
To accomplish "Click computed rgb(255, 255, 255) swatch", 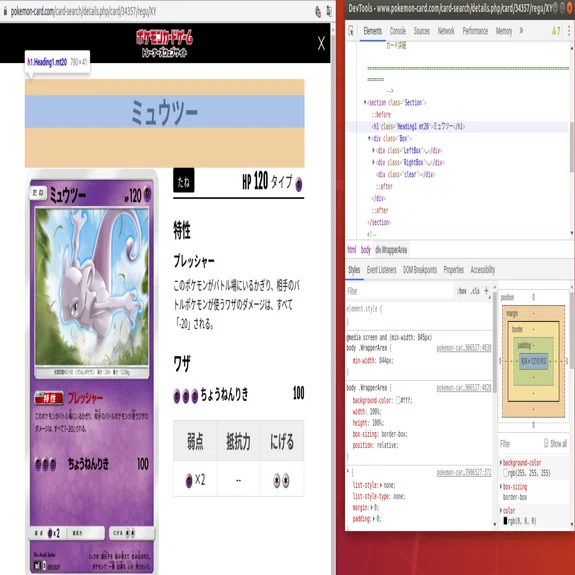I will pos(505,473).
